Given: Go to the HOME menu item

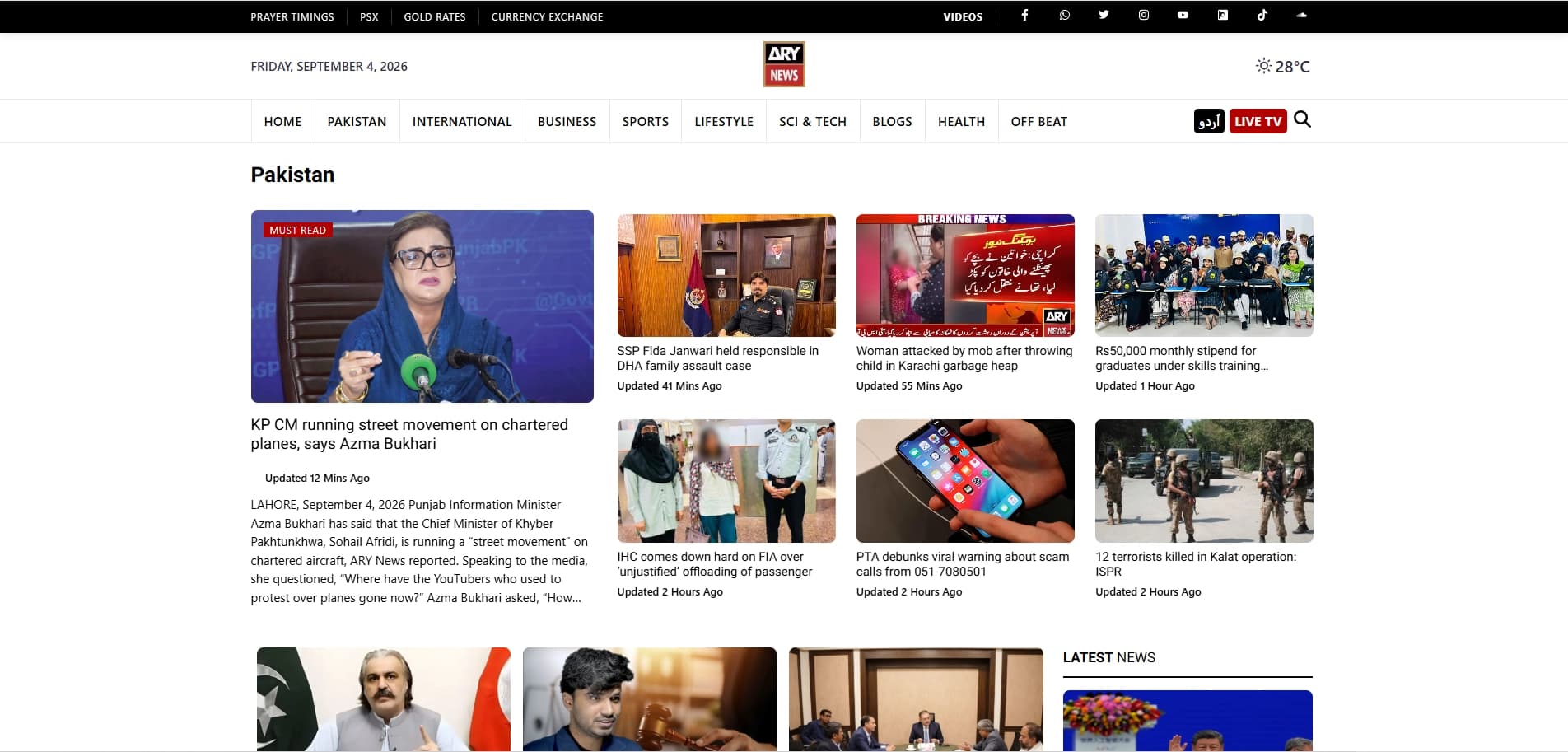Looking at the screenshot, I should coord(282,121).
